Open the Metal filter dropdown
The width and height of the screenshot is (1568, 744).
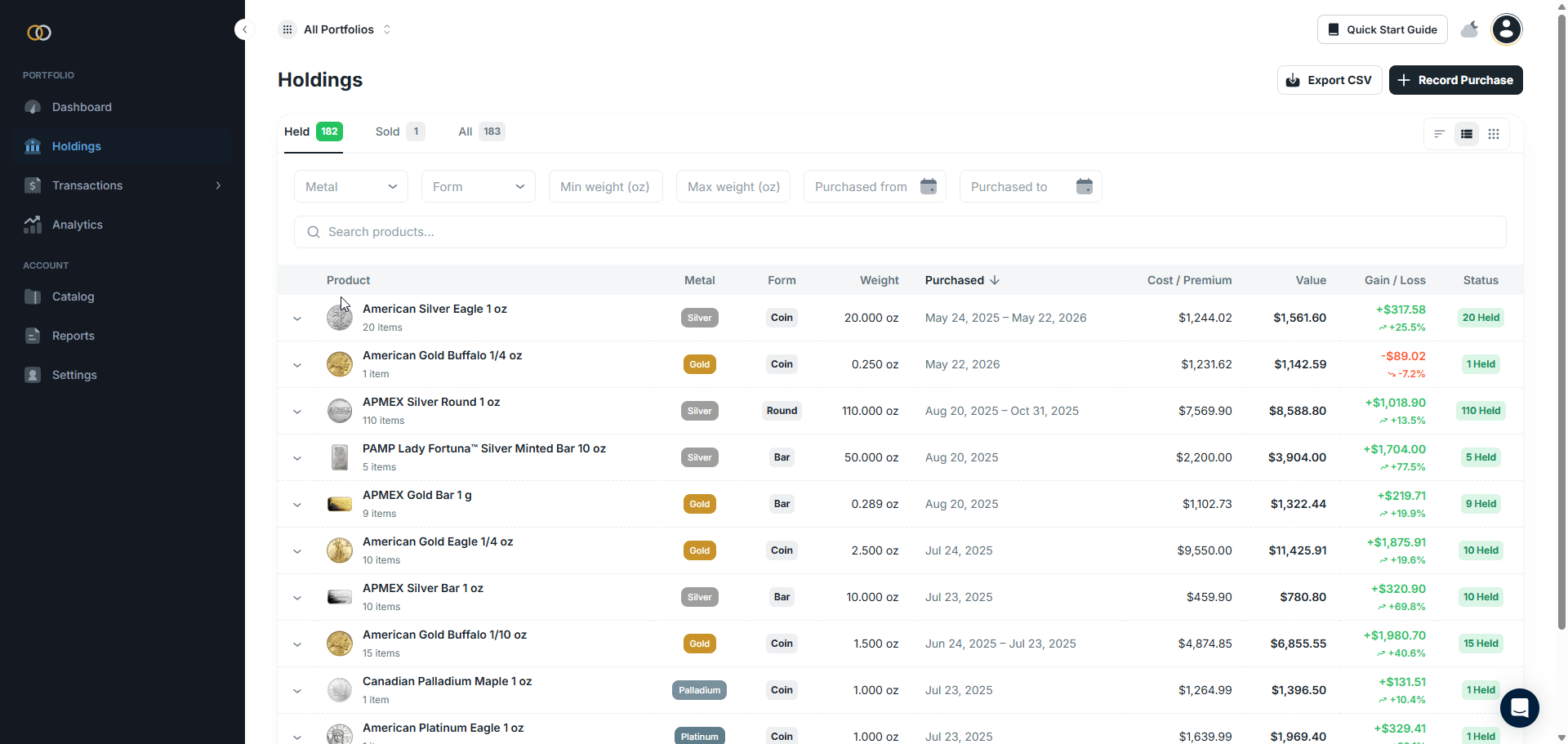pyautogui.click(x=351, y=186)
